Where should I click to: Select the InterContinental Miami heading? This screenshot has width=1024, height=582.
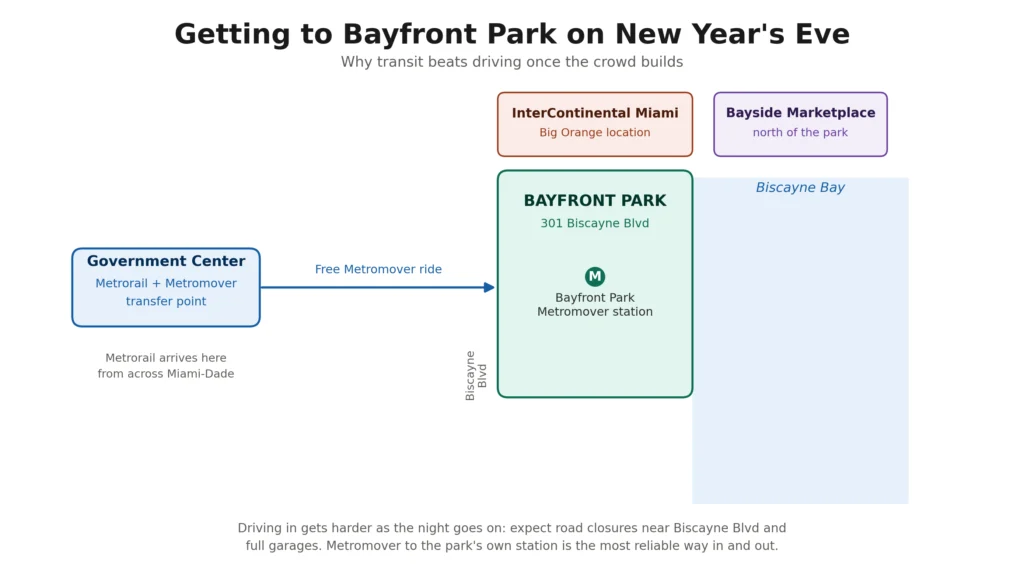pos(595,113)
